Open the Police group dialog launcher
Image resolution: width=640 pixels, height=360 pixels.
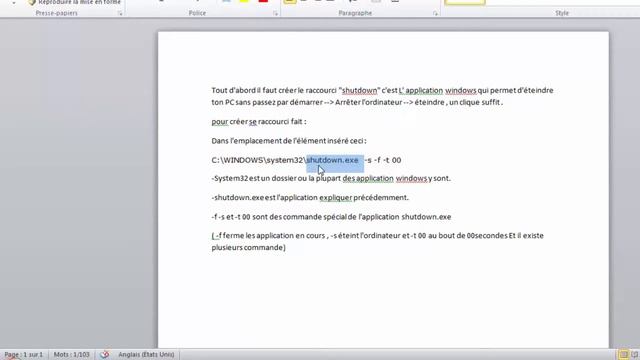276,13
